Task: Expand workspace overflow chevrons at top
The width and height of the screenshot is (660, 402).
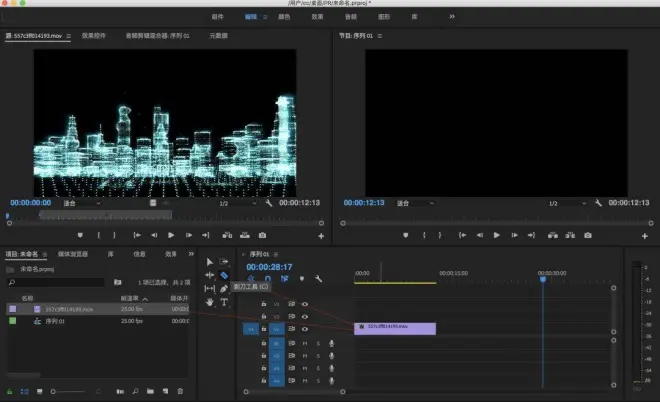Action: point(452,16)
